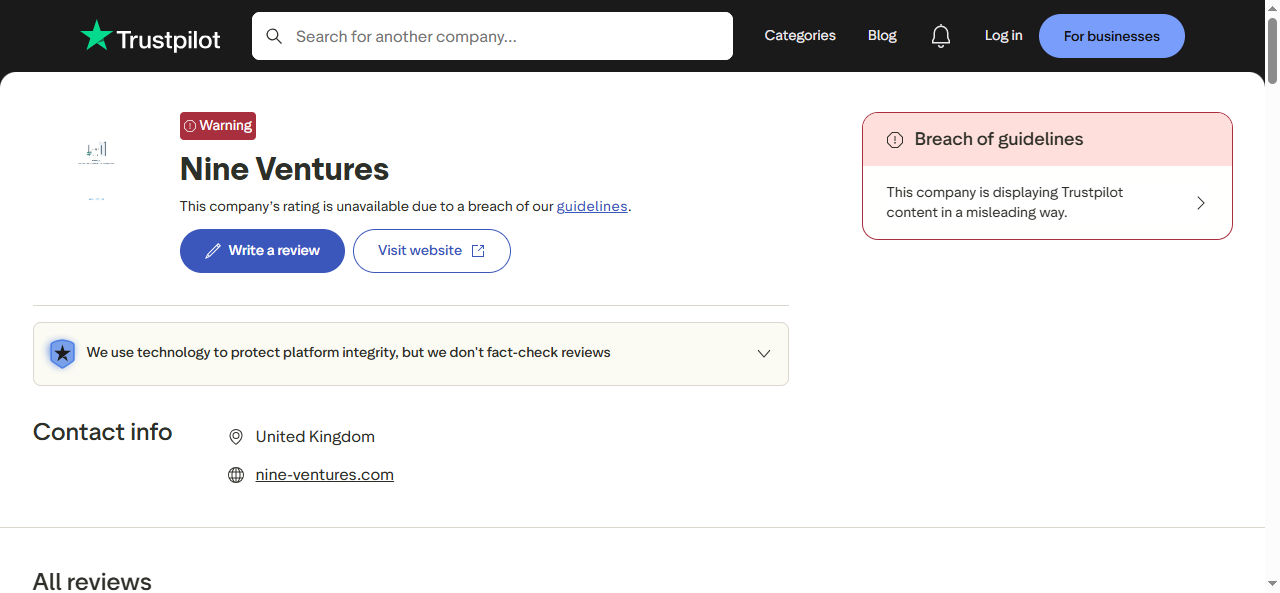This screenshot has height=593, width=1280.
Task: Click inside the company search field
Action: pyautogui.click(x=450, y=36)
